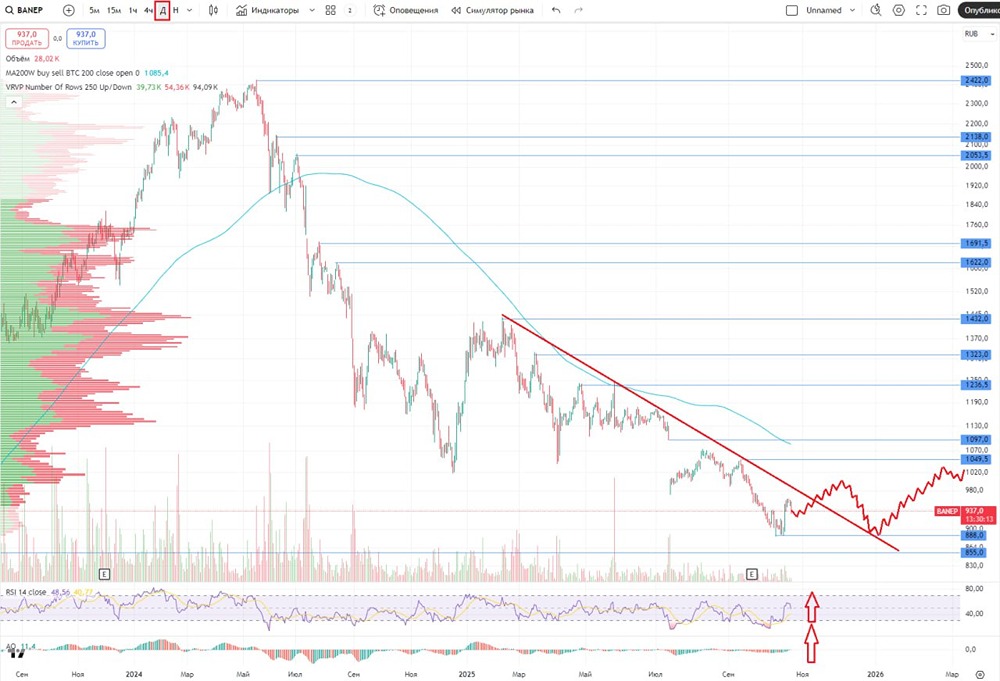Click the 2422,0 price level label
This screenshot has height=681, width=1000.
click(x=977, y=80)
